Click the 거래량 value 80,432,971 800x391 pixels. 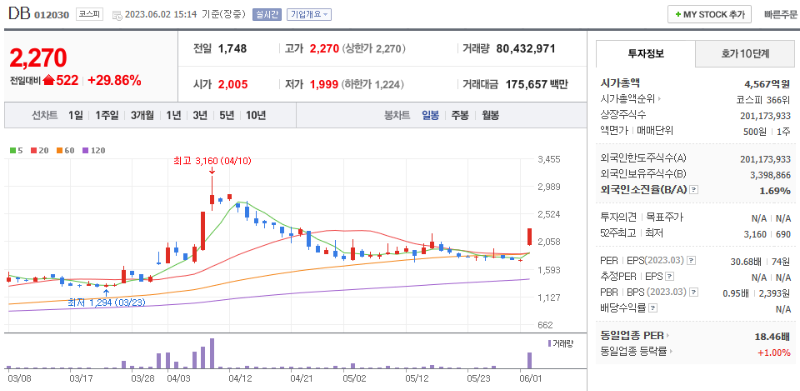[526, 49]
